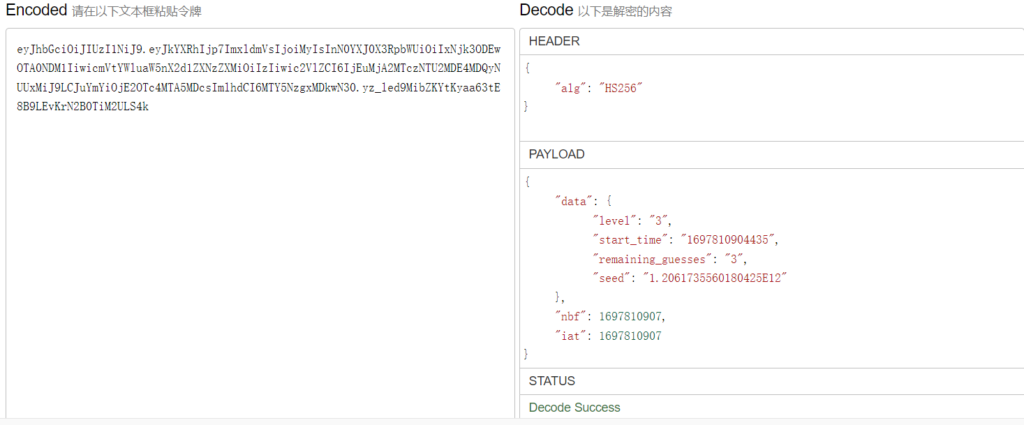Image resolution: width=1024 pixels, height=425 pixels.
Task: Select the PAYLOAD section title bar
Action: (770, 154)
